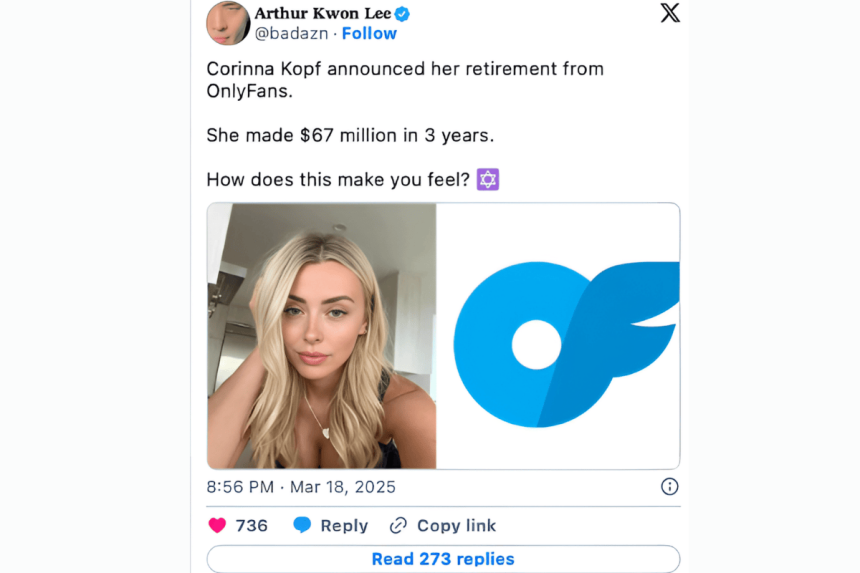This screenshot has height=573, width=860.
Task: Click the 736 likes count
Action: click(x=252, y=526)
